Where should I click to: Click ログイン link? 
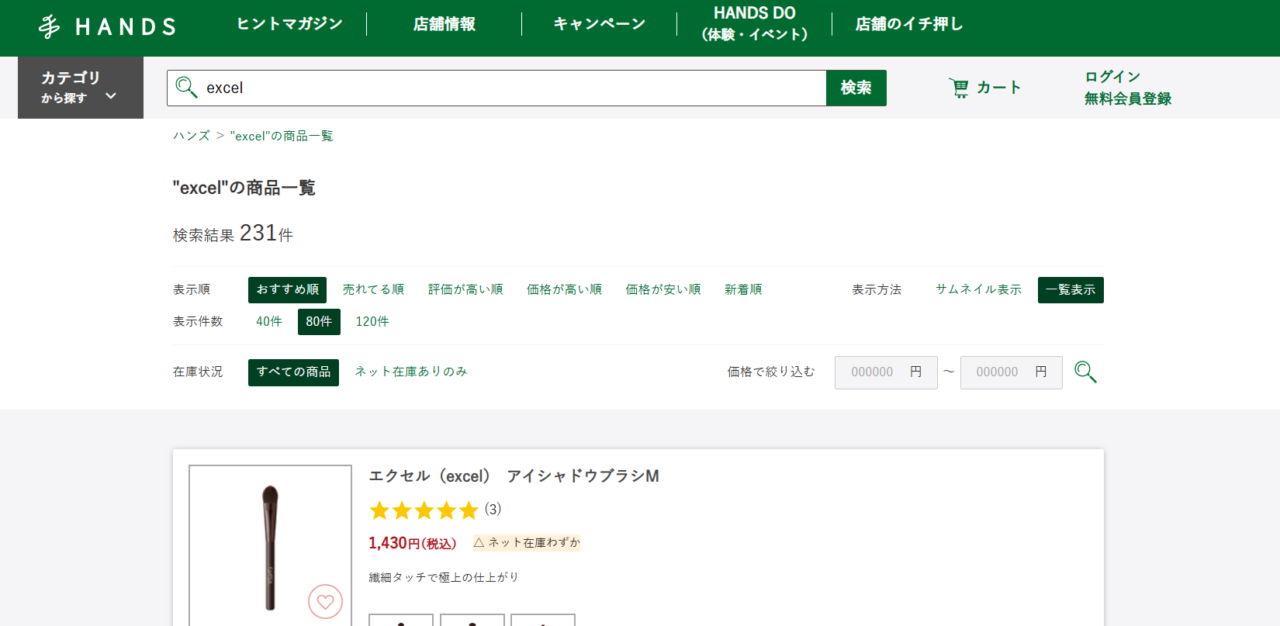[x=1112, y=77]
